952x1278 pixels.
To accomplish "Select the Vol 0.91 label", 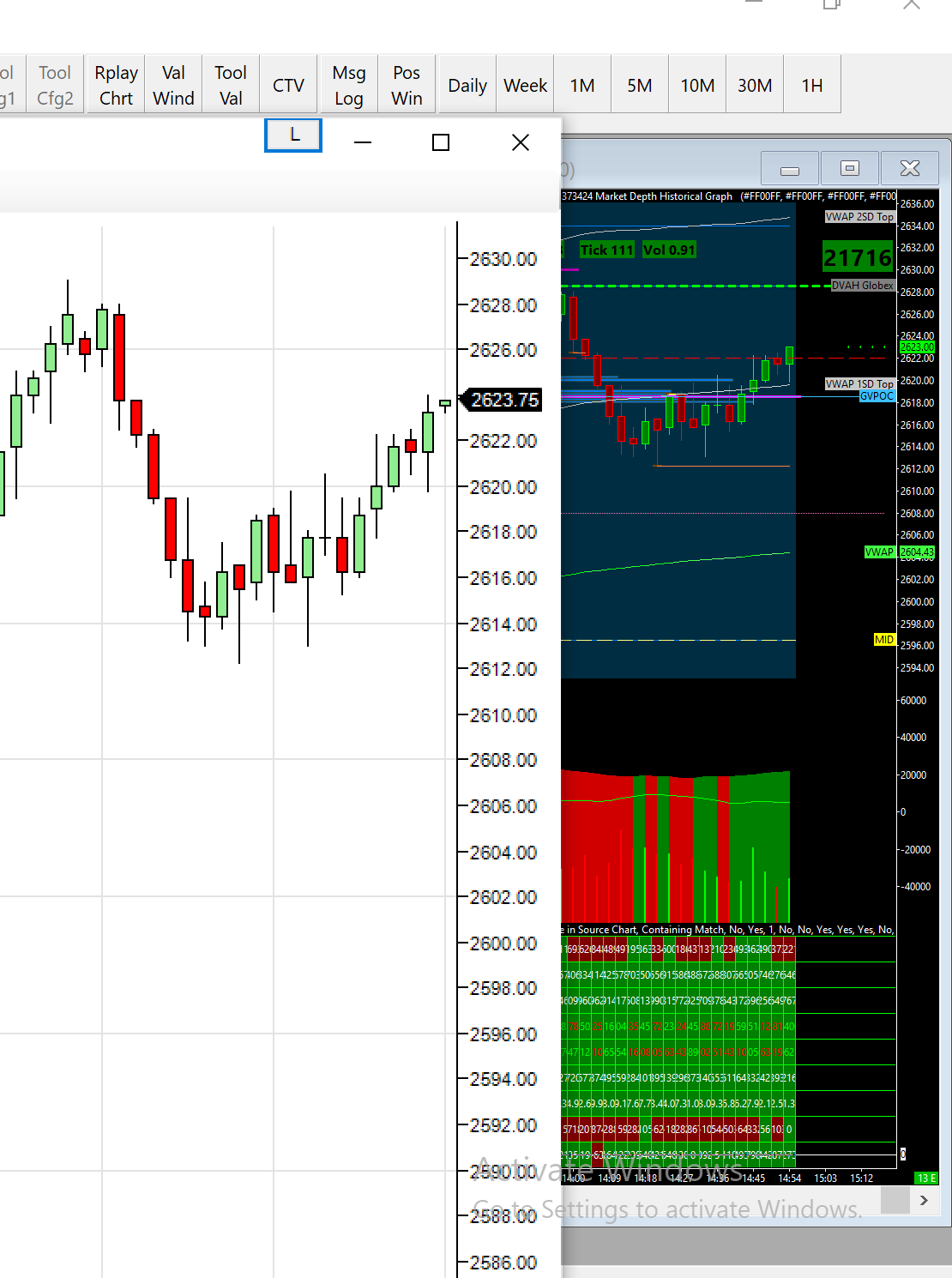I will tap(669, 250).
